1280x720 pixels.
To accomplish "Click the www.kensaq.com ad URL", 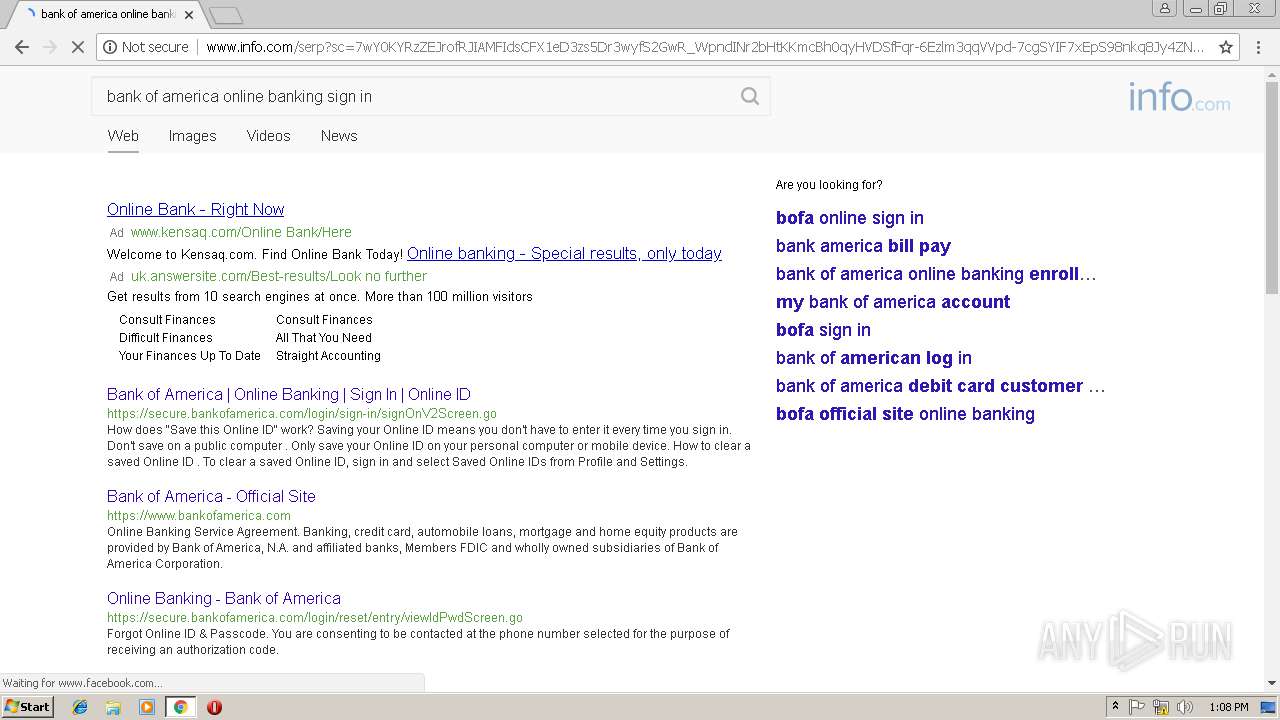I will tap(241, 232).
